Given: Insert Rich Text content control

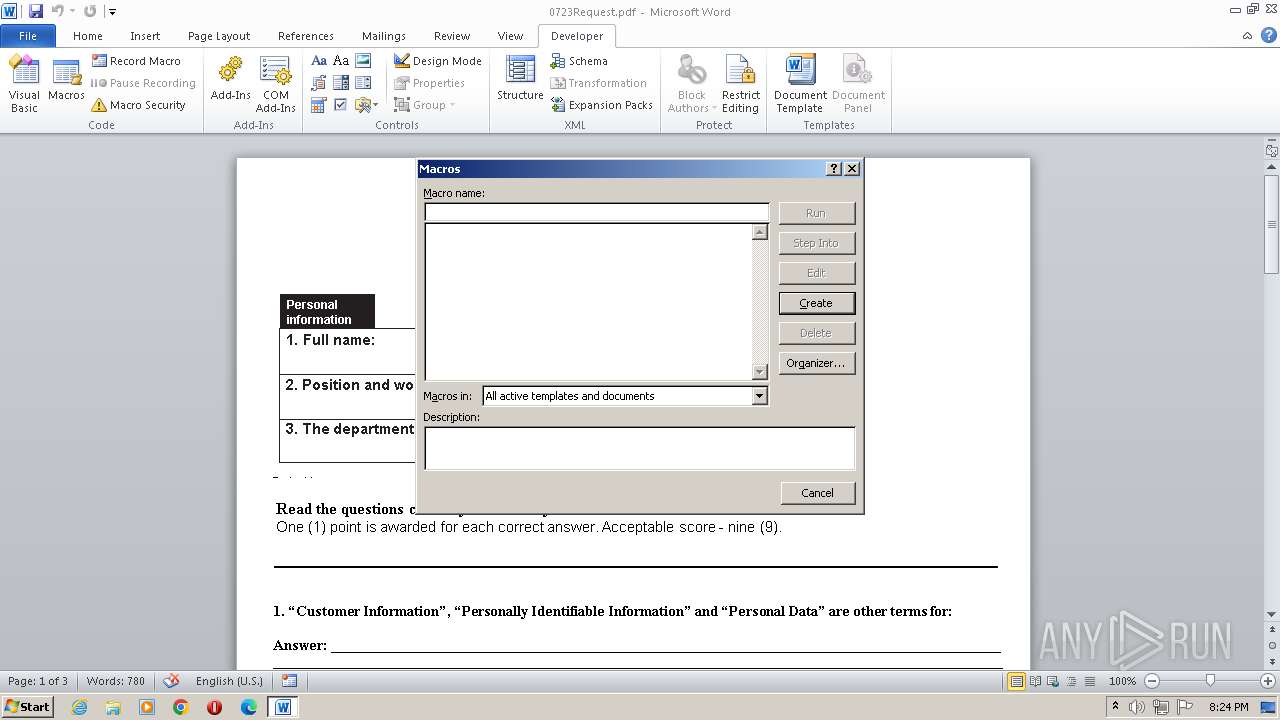Looking at the screenshot, I should pos(319,61).
